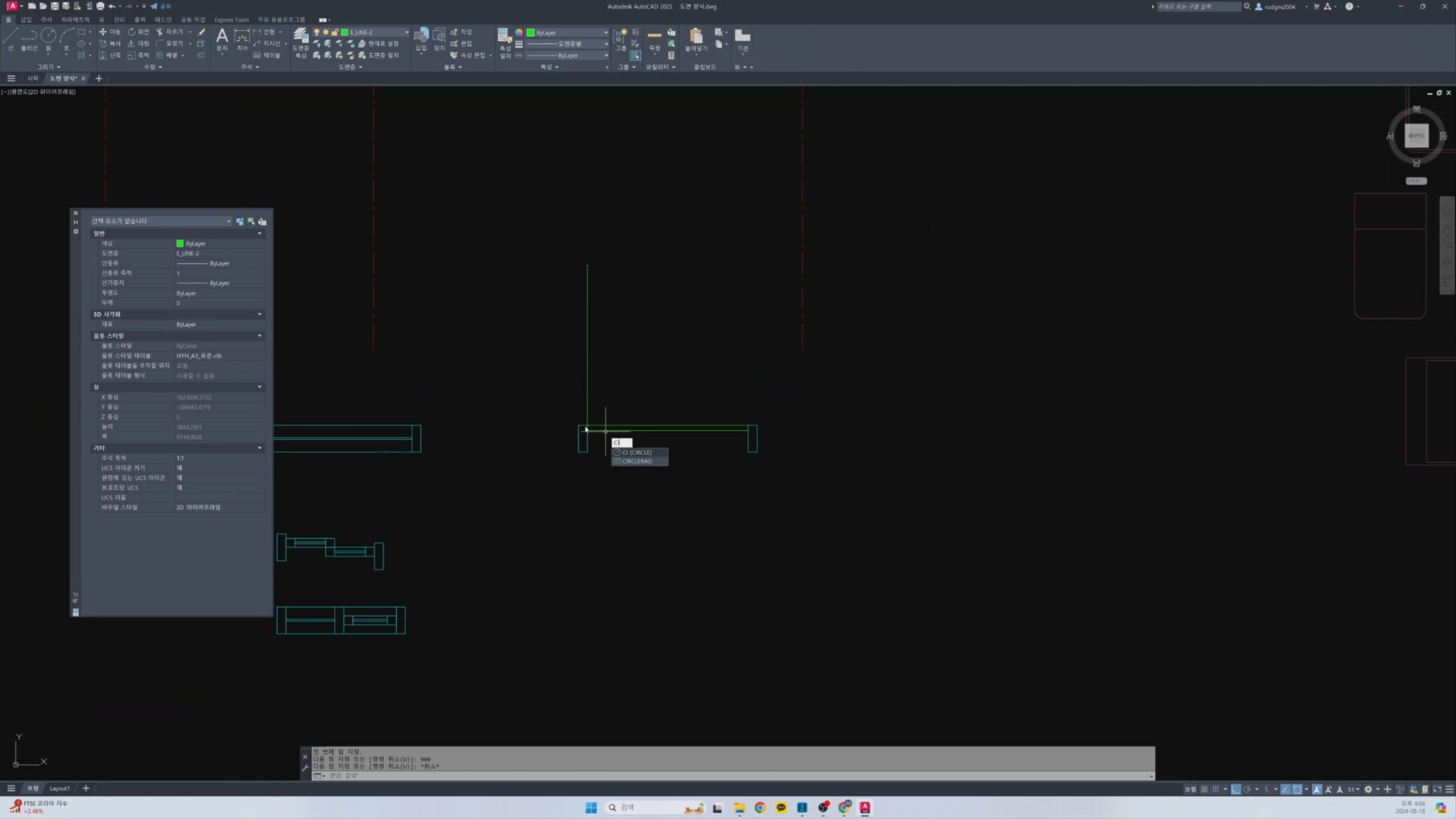The image size is (1456, 819).
Task: Click the Trim (자르기) tool
Action: pyautogui.click(x=170, y=32)
